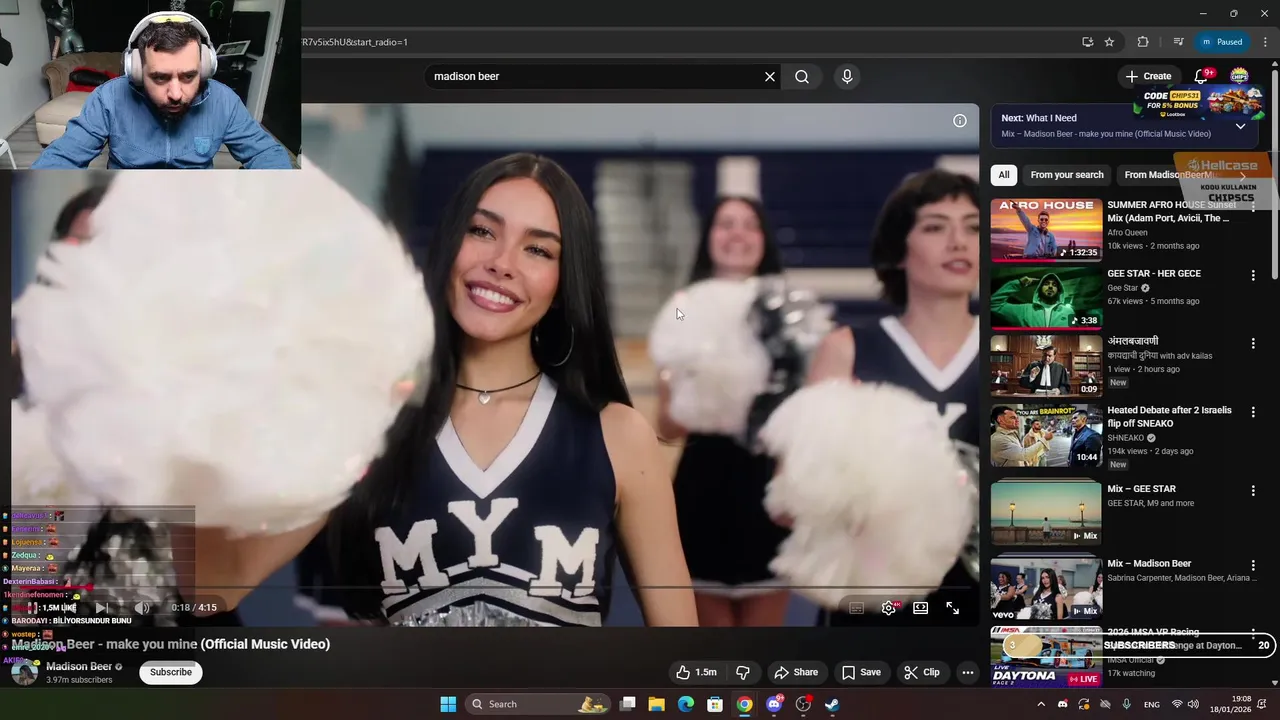Open the Afro Queen channel name
This screenshot has width=1280, height=720.
click(1128, 233)
